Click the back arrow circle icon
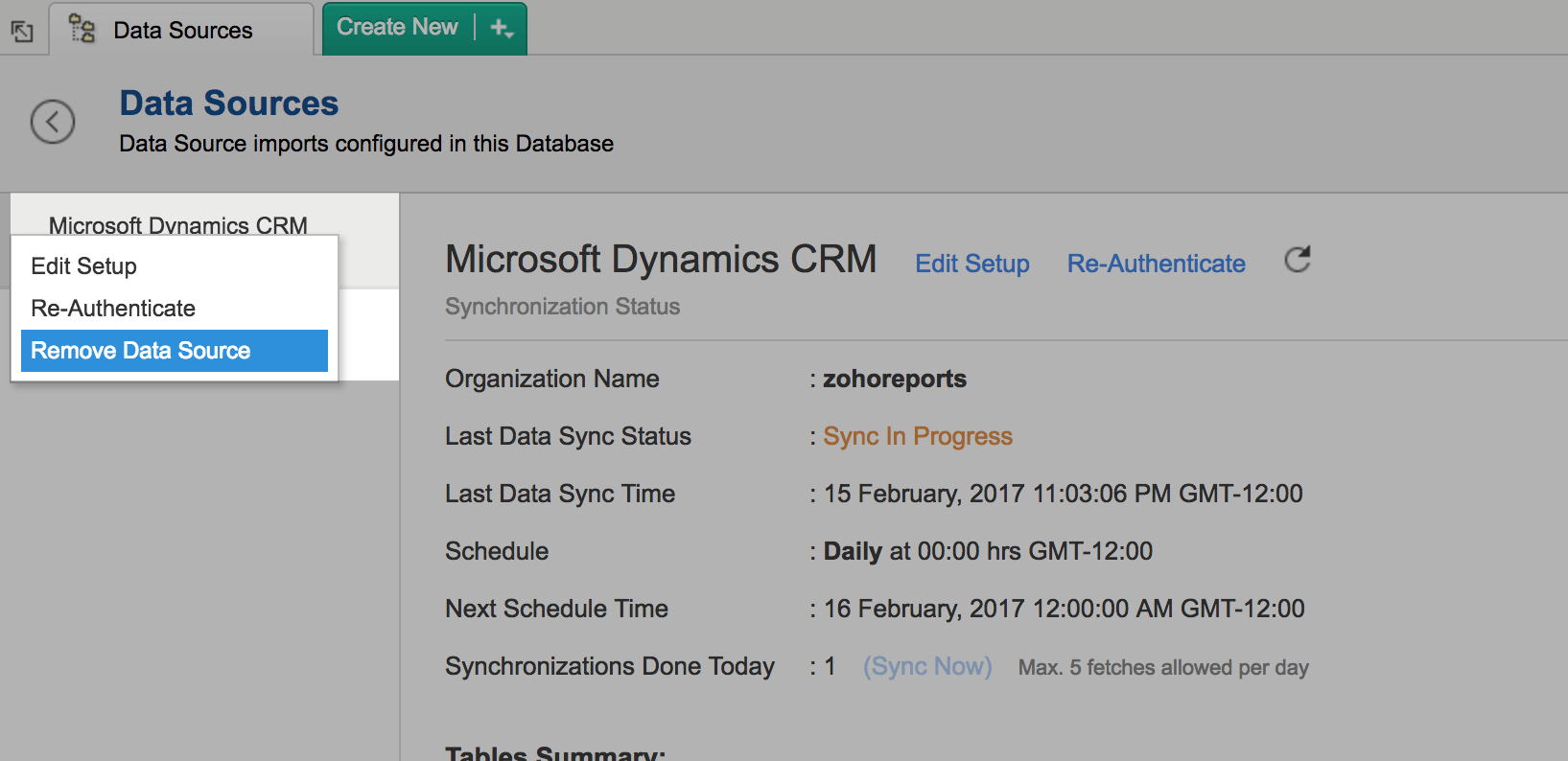 (x=53, y=122)
